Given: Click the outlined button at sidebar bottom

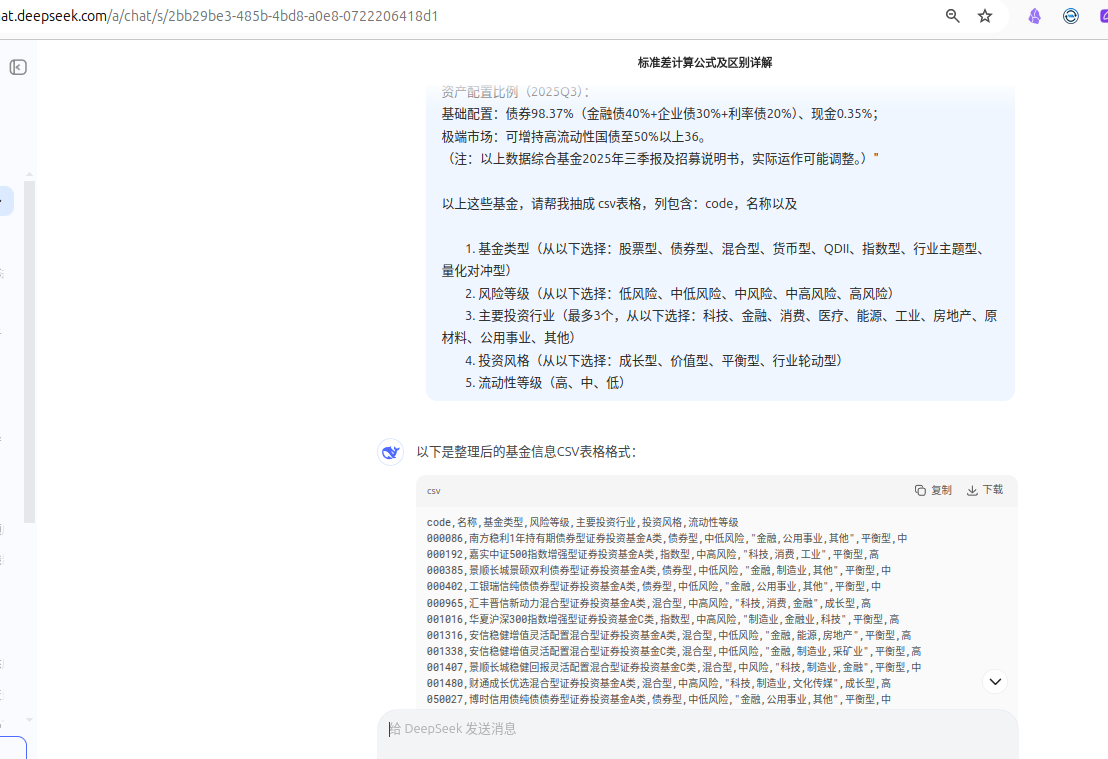Looking at the screenshot, I should click(13, 748).
